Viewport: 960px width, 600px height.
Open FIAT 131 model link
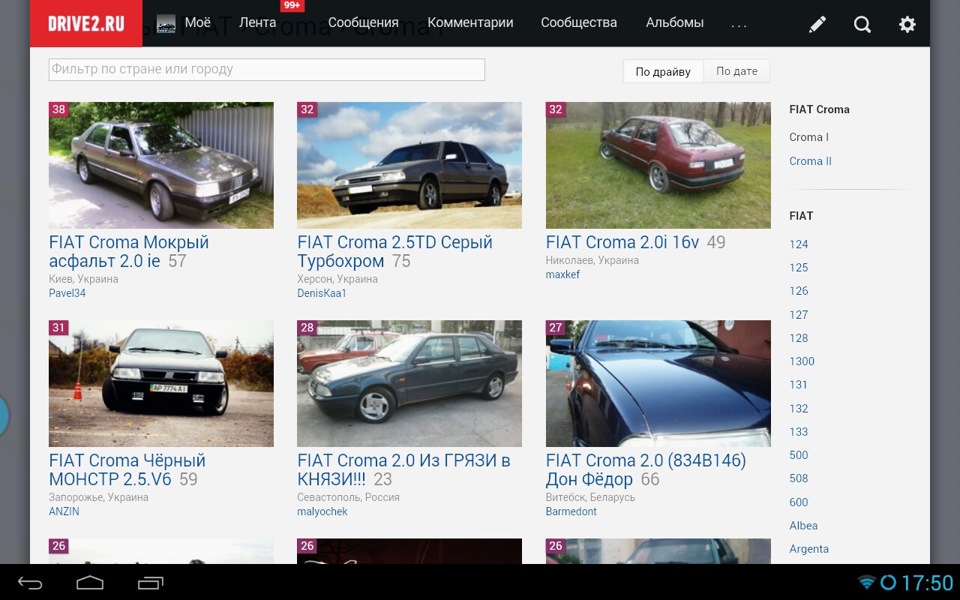tap(798, 384)
